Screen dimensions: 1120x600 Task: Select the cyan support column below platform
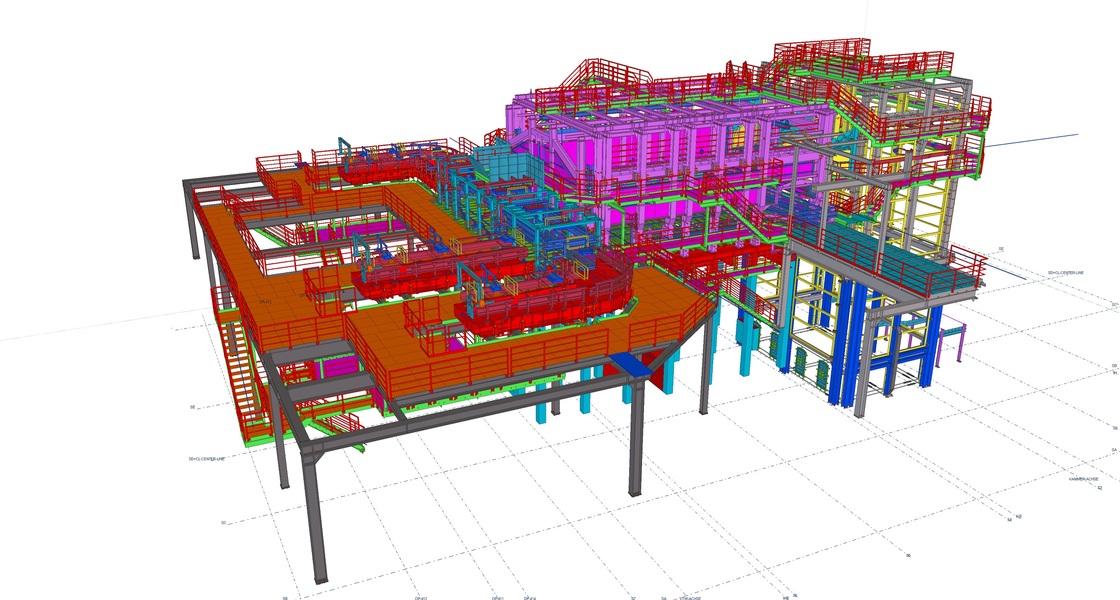[x=541, y=405]
